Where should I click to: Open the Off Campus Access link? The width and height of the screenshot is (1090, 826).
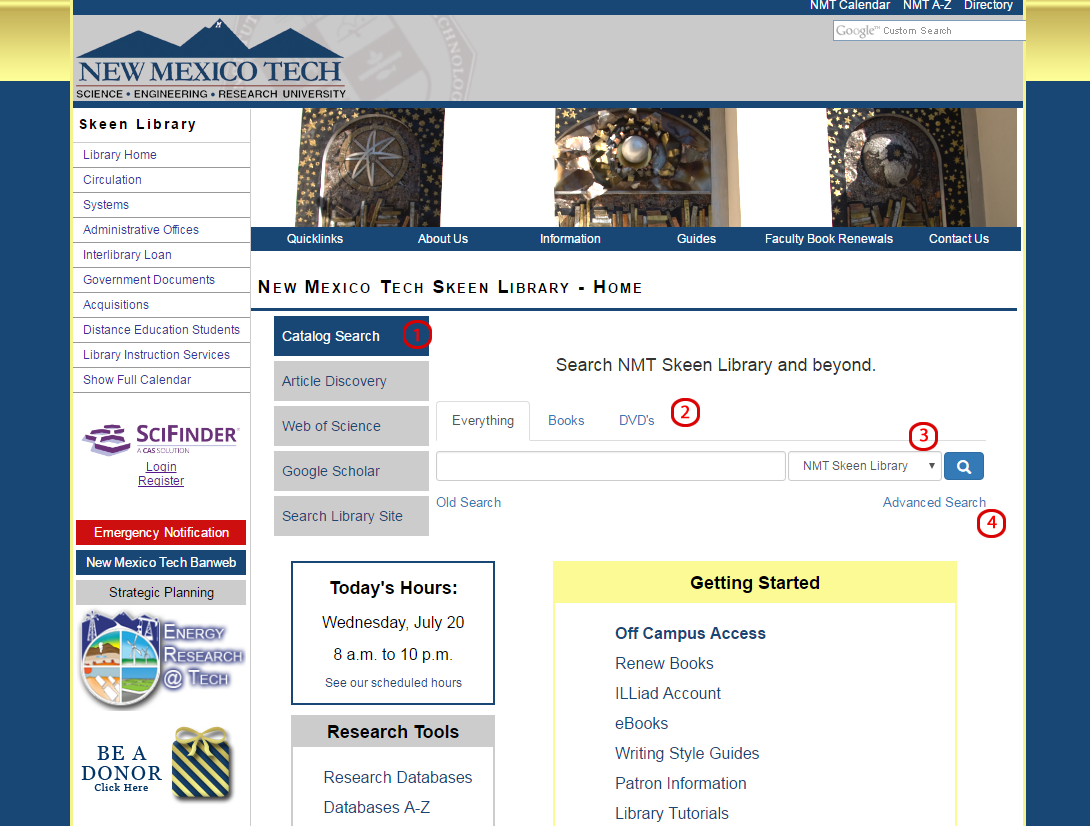tap(690, 633)
